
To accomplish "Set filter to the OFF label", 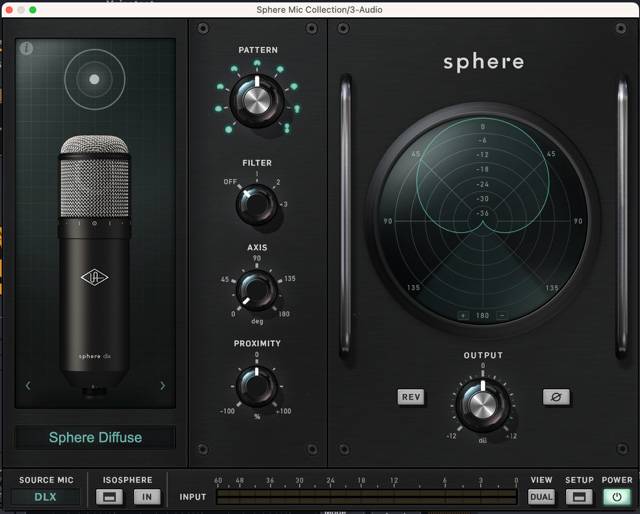I will pyautogui.click(x=230, y=182).
